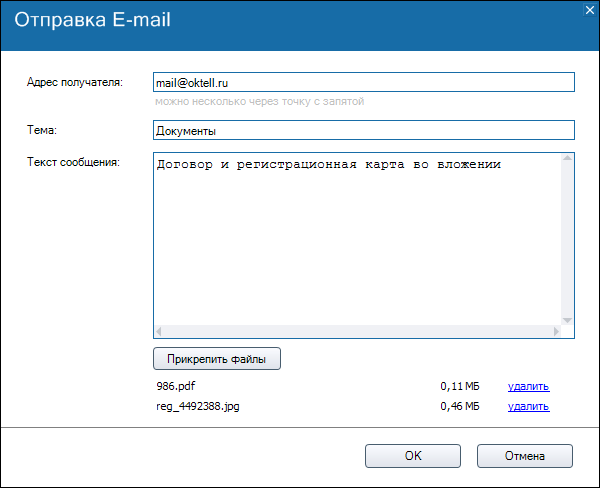Image resolution: width=600 pixels, height=488 pixels.
Task: Click the Текст сообщения label
Action: (73, 161)
